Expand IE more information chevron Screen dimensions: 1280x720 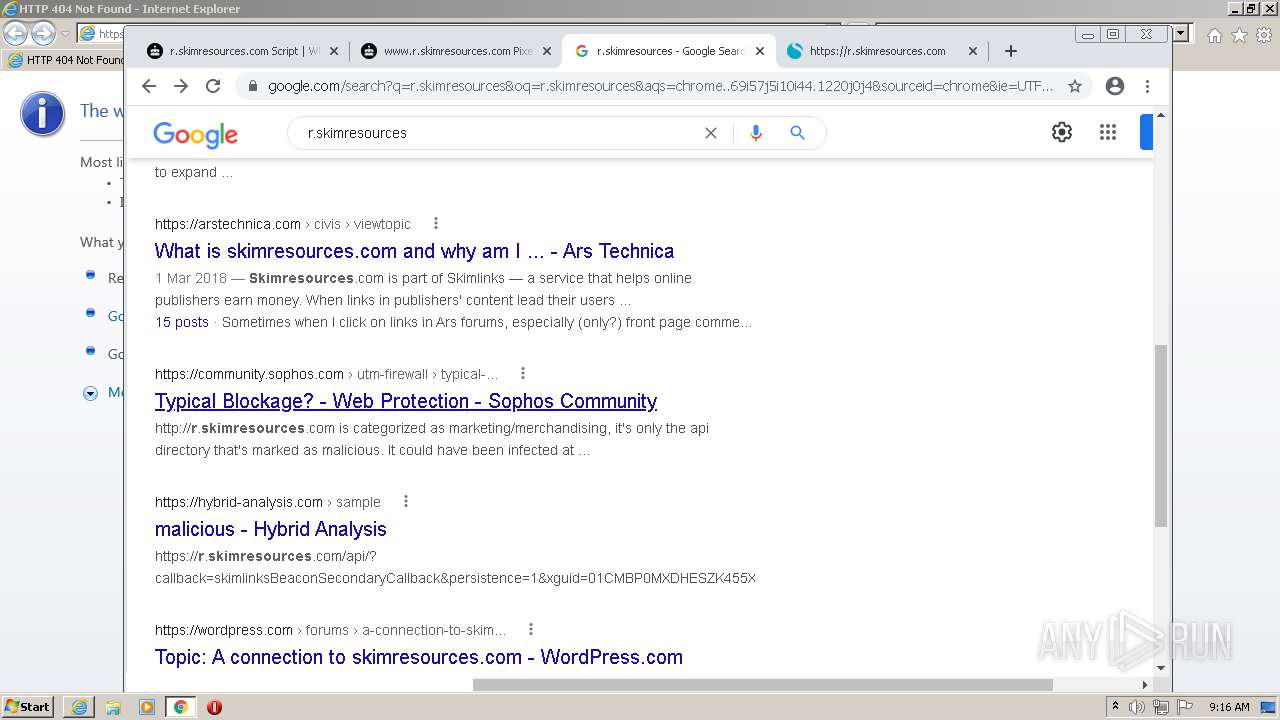pyautogui.click(x=90, y=393)
